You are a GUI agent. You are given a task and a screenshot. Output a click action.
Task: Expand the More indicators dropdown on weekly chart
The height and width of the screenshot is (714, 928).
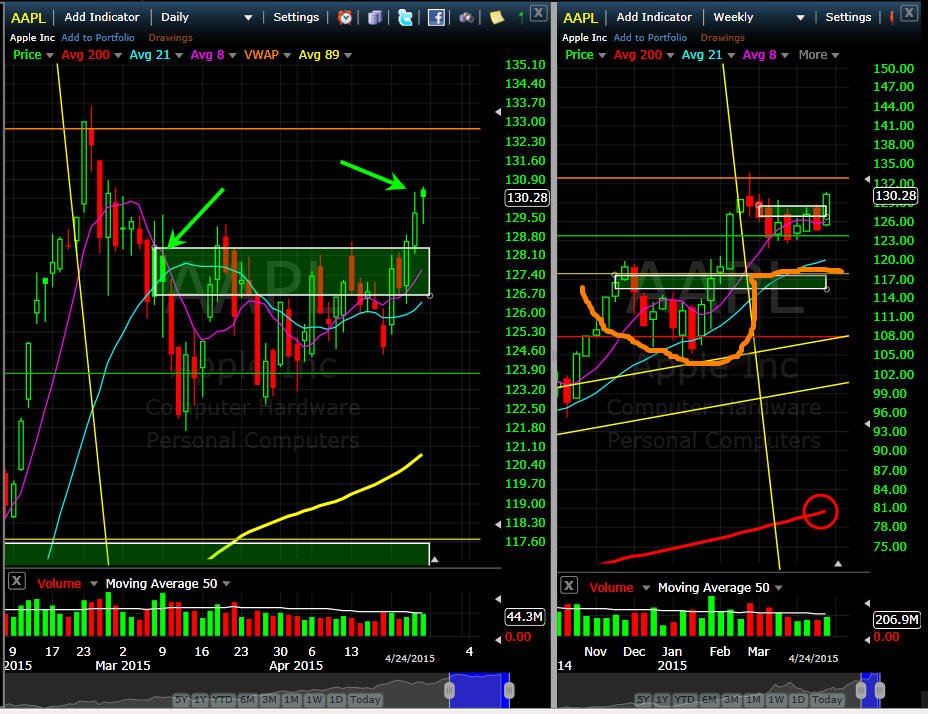click(x=819, y=54)
